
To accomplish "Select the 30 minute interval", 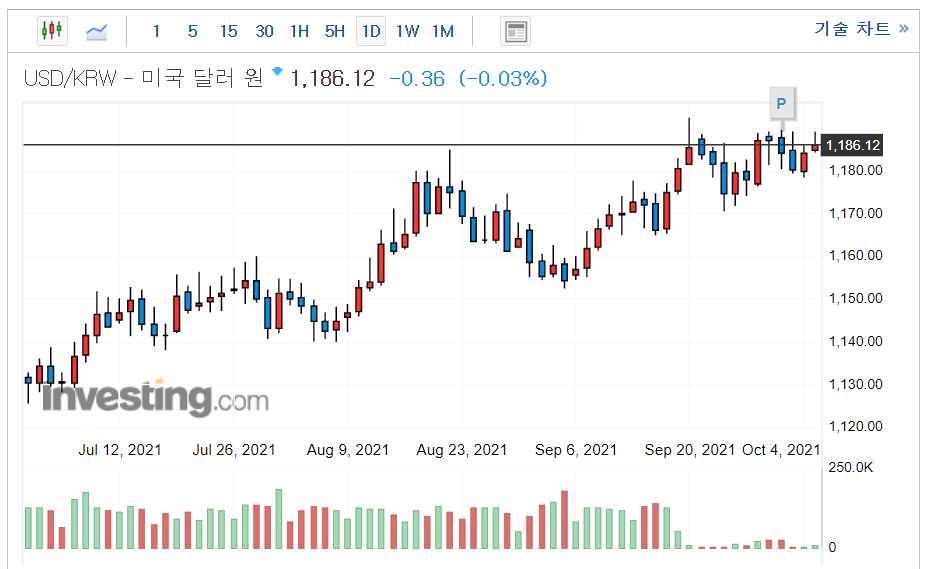I will click(264, 31).
